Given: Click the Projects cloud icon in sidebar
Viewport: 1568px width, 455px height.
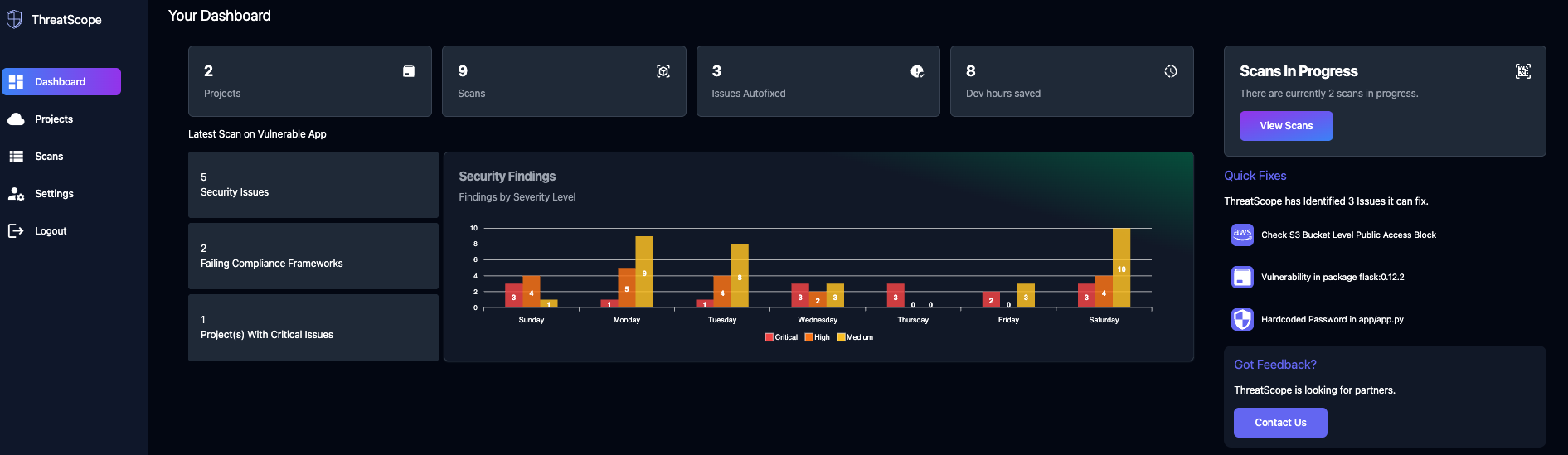Looking at the screenshot, I should [x=16, y=119].
